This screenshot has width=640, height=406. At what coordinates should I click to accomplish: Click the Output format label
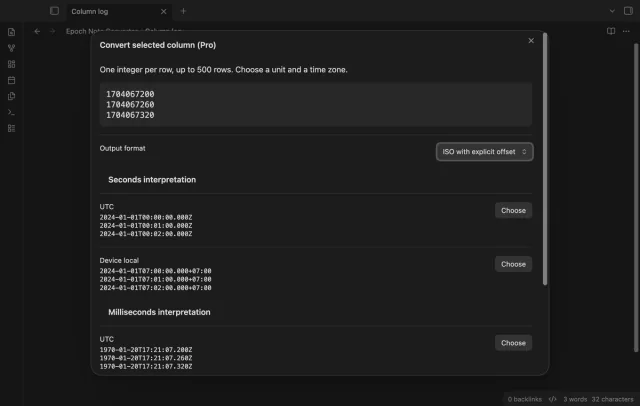click(x=122, y=149)
